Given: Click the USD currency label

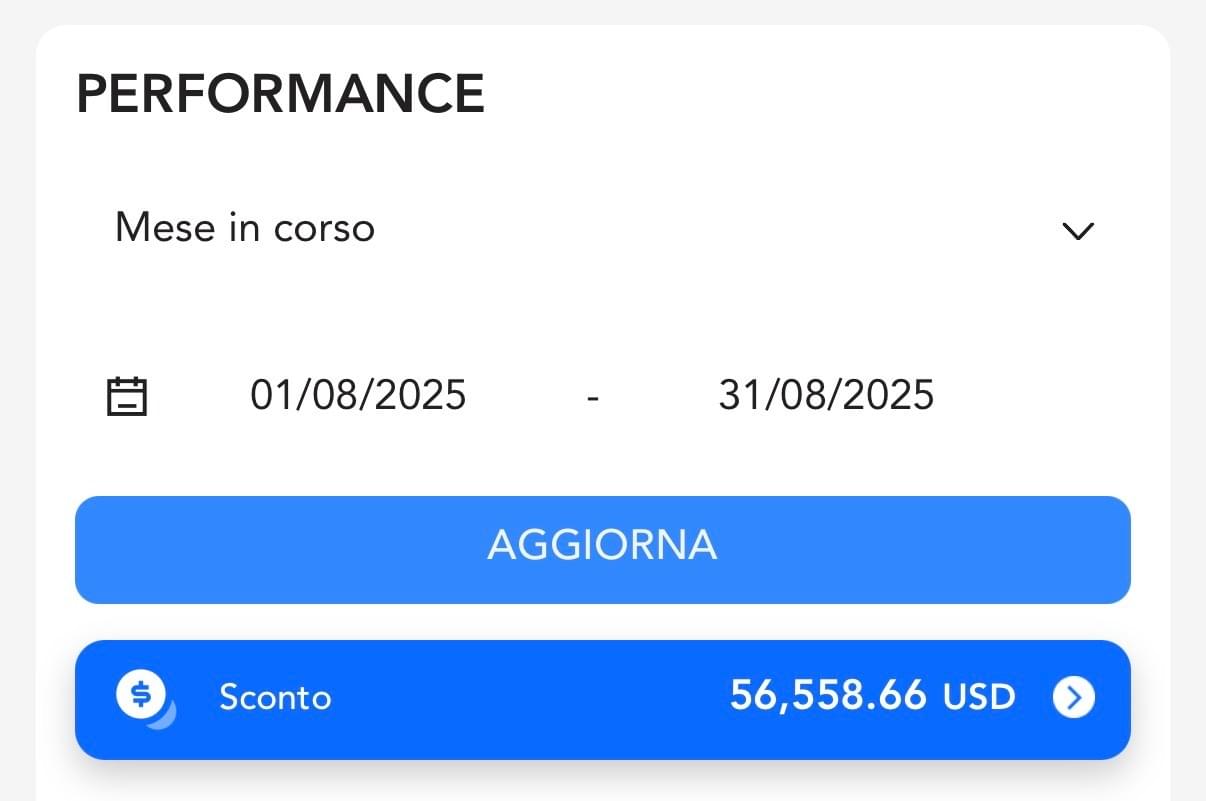Looking at the screenshot, I should (x=979, y=698).
